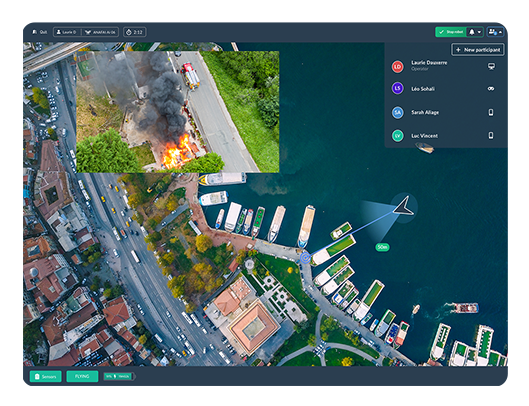Click the FLYING status button
The image size is (529, 406).
pos(82,376)
